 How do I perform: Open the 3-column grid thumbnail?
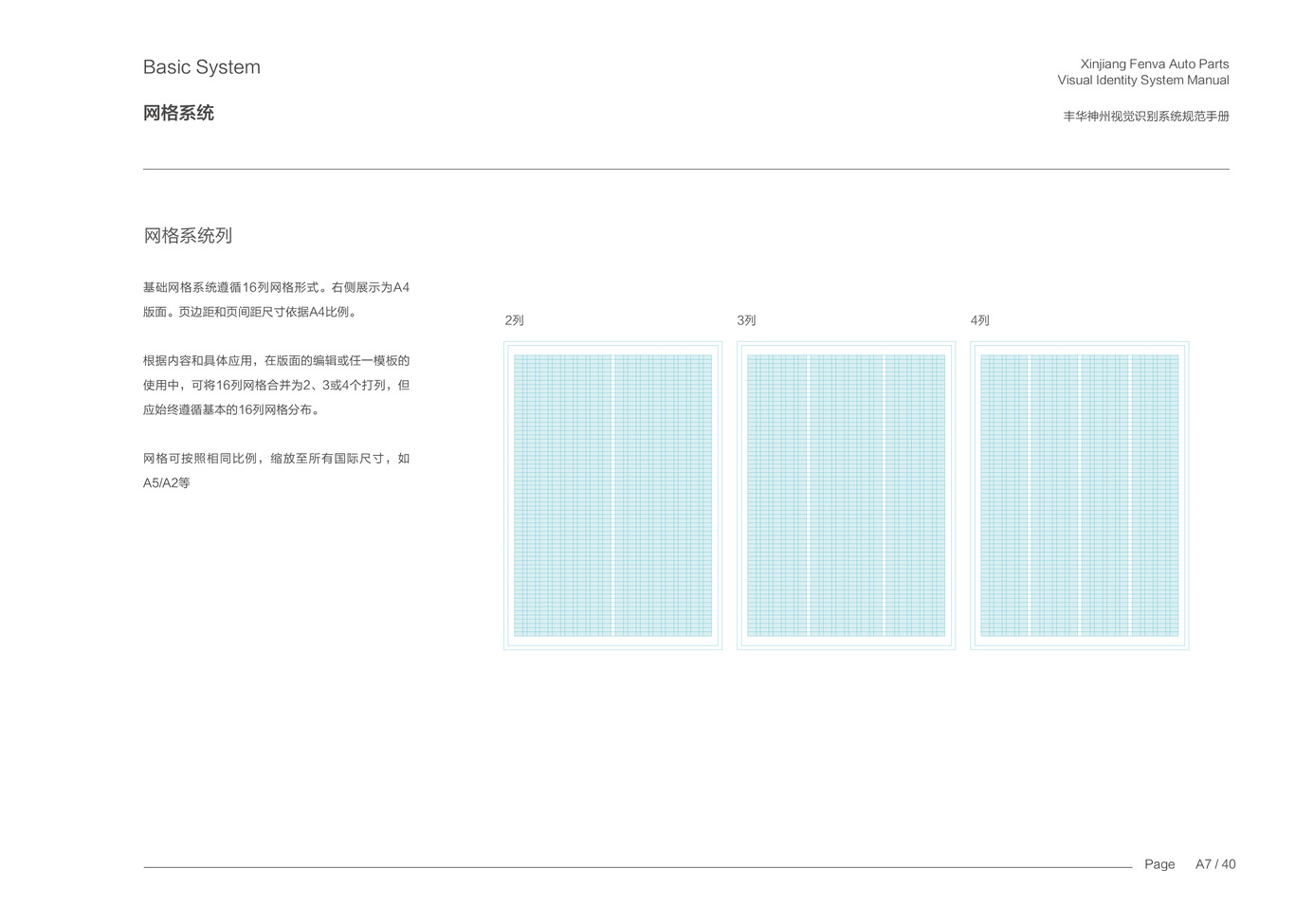[x=846, y=496]
